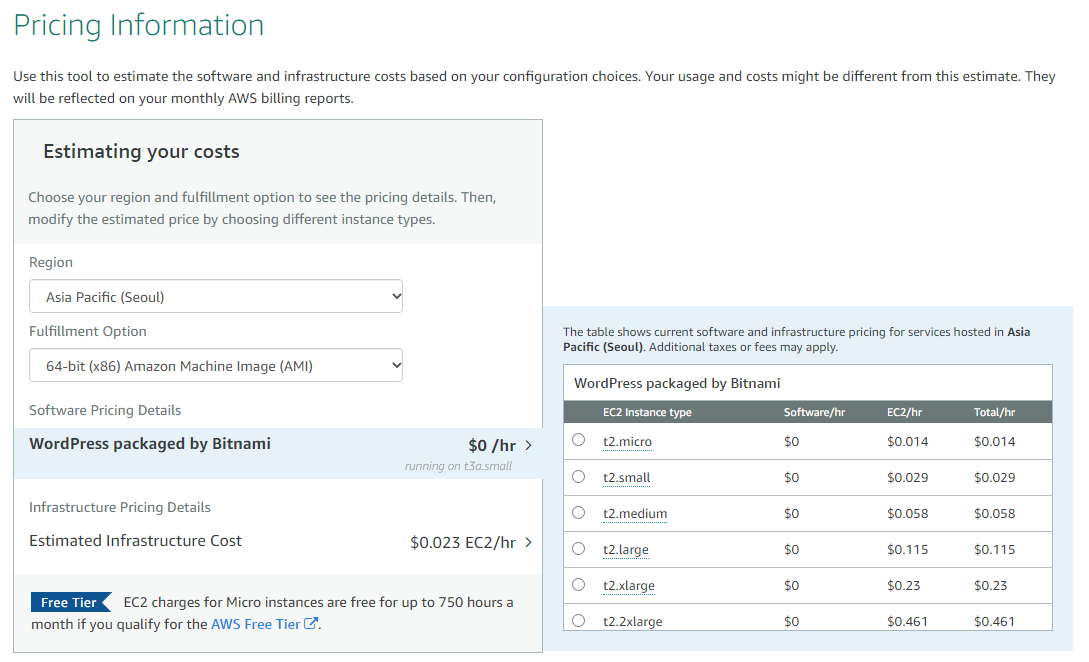Click the $0.014 total price for t2.micro
The height and width of the screenshot is (662, 1089).
[x=995, y=442]
